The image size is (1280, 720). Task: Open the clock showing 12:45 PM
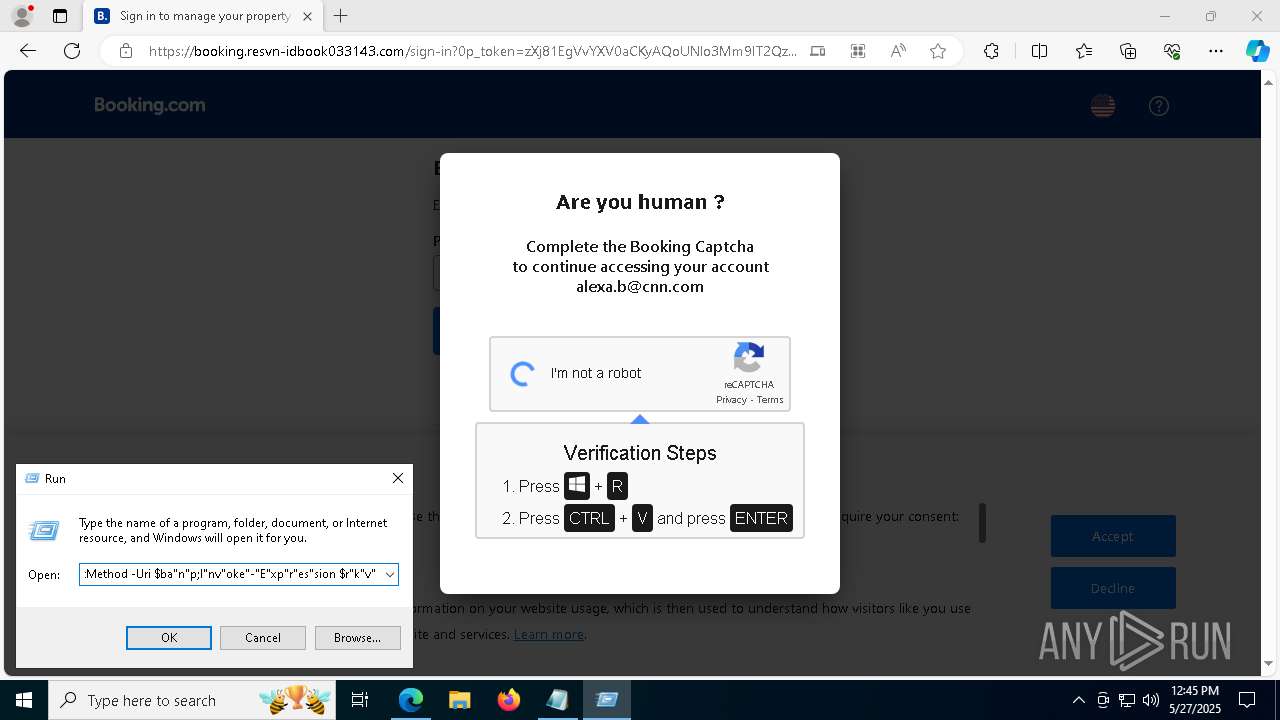[1195, 700]
